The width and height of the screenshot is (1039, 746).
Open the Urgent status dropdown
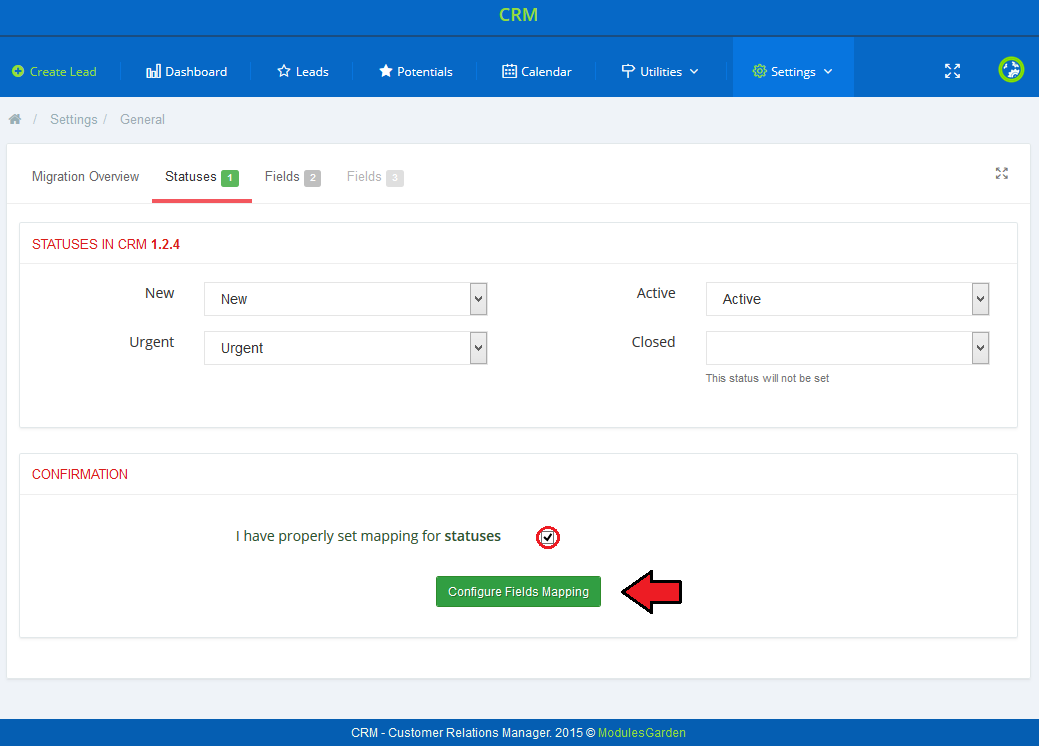[345, 348]
